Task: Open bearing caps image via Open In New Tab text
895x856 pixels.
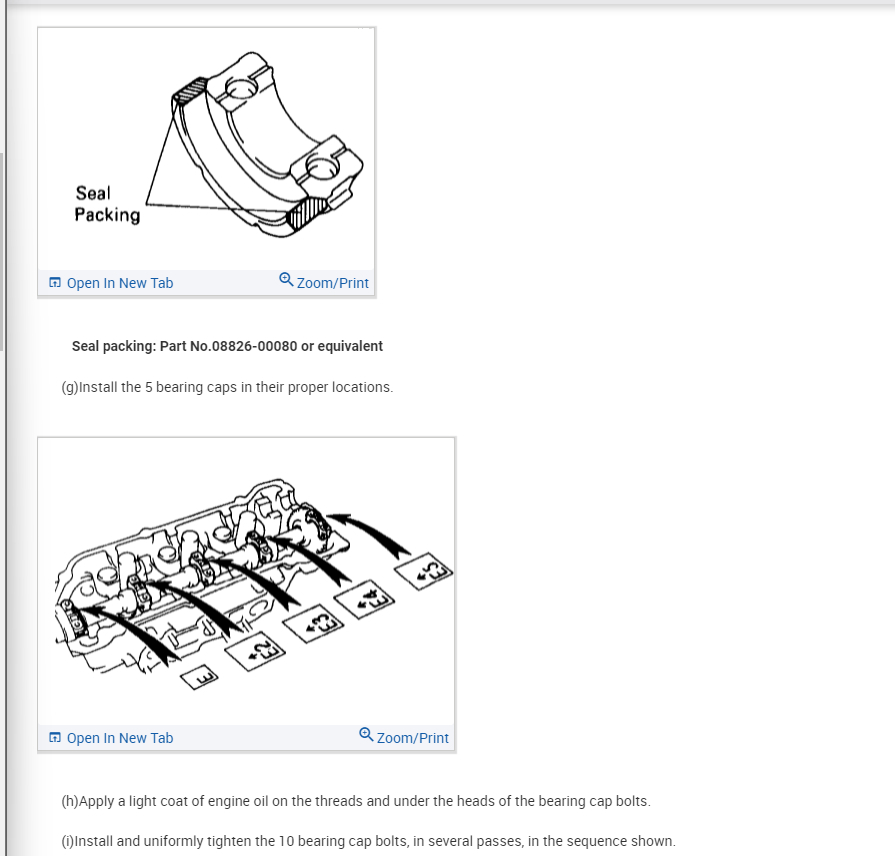Action: [x=120, y=738]
